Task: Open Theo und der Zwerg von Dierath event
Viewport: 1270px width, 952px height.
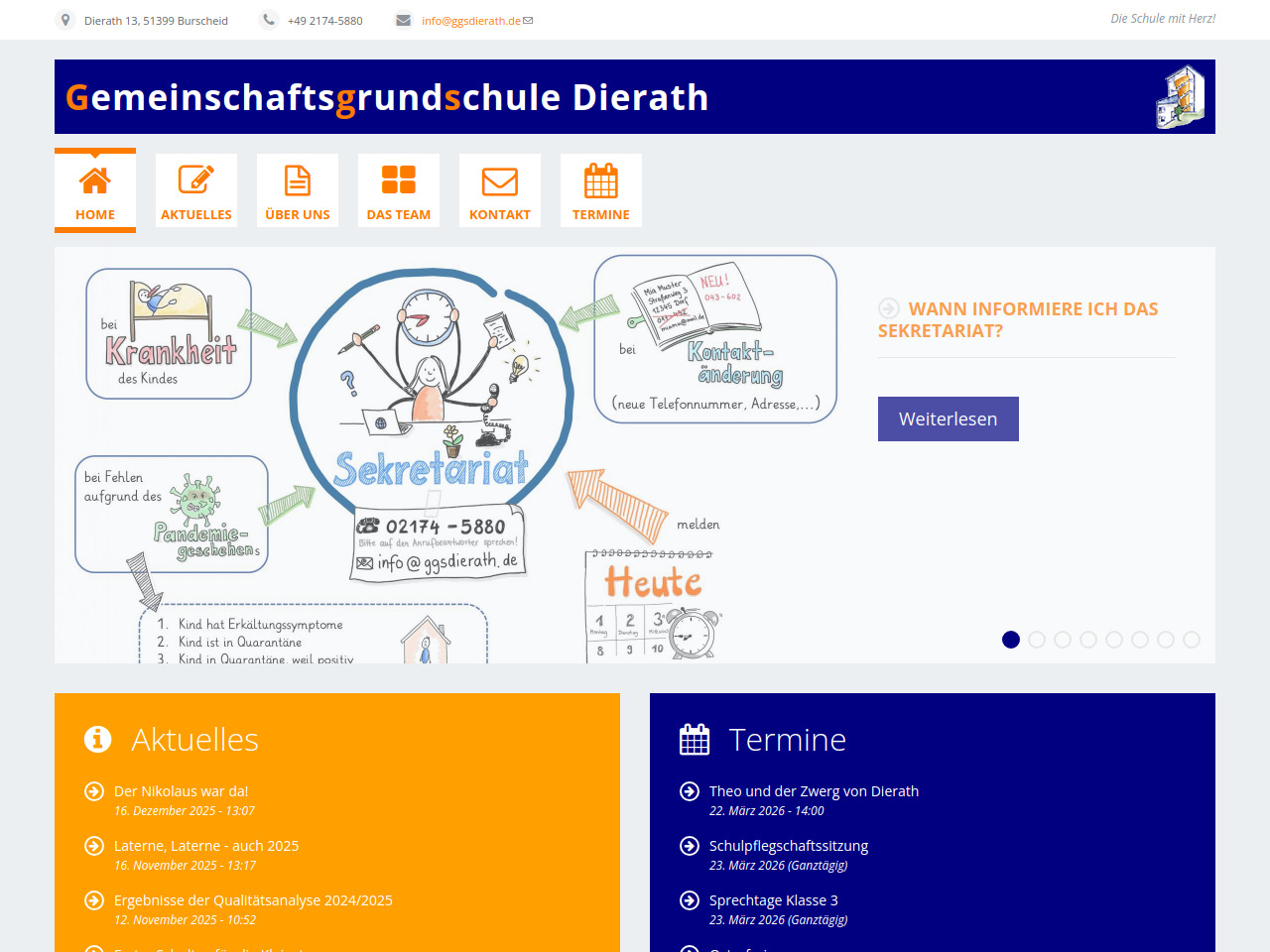Action: coord(814,791)
